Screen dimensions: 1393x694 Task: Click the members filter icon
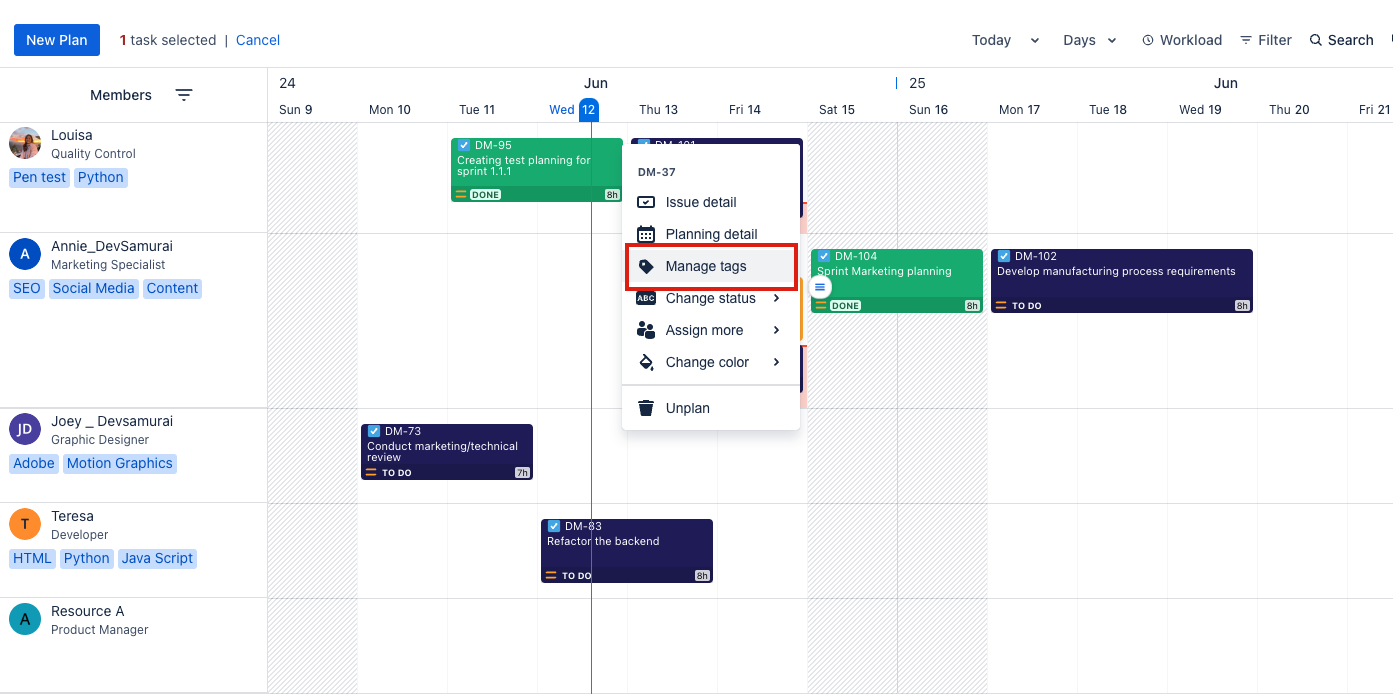(184, 95)
